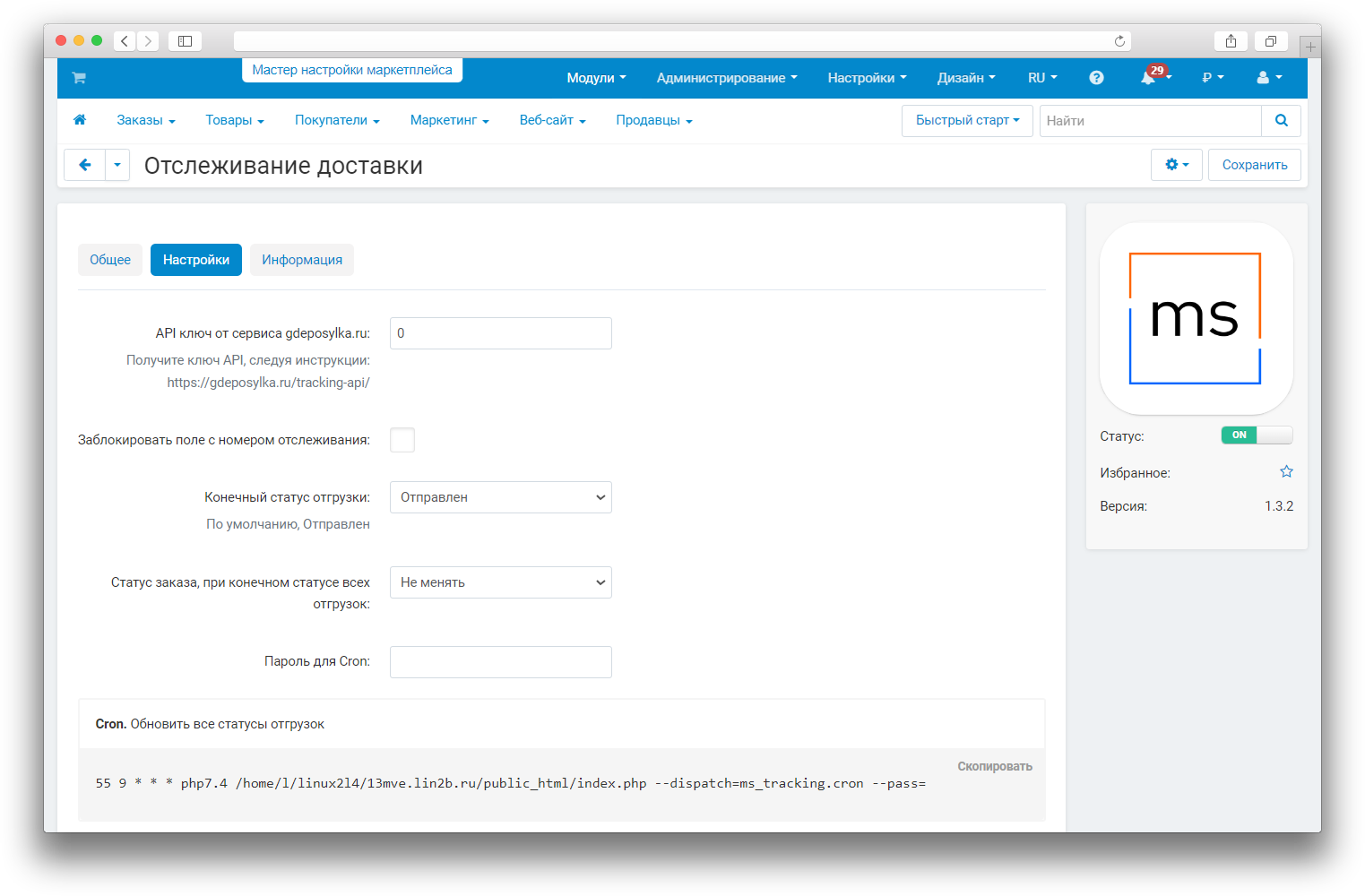Click the 'Сохранить' button
This screenshot has height=896, width=1365.
[1254, 165]
